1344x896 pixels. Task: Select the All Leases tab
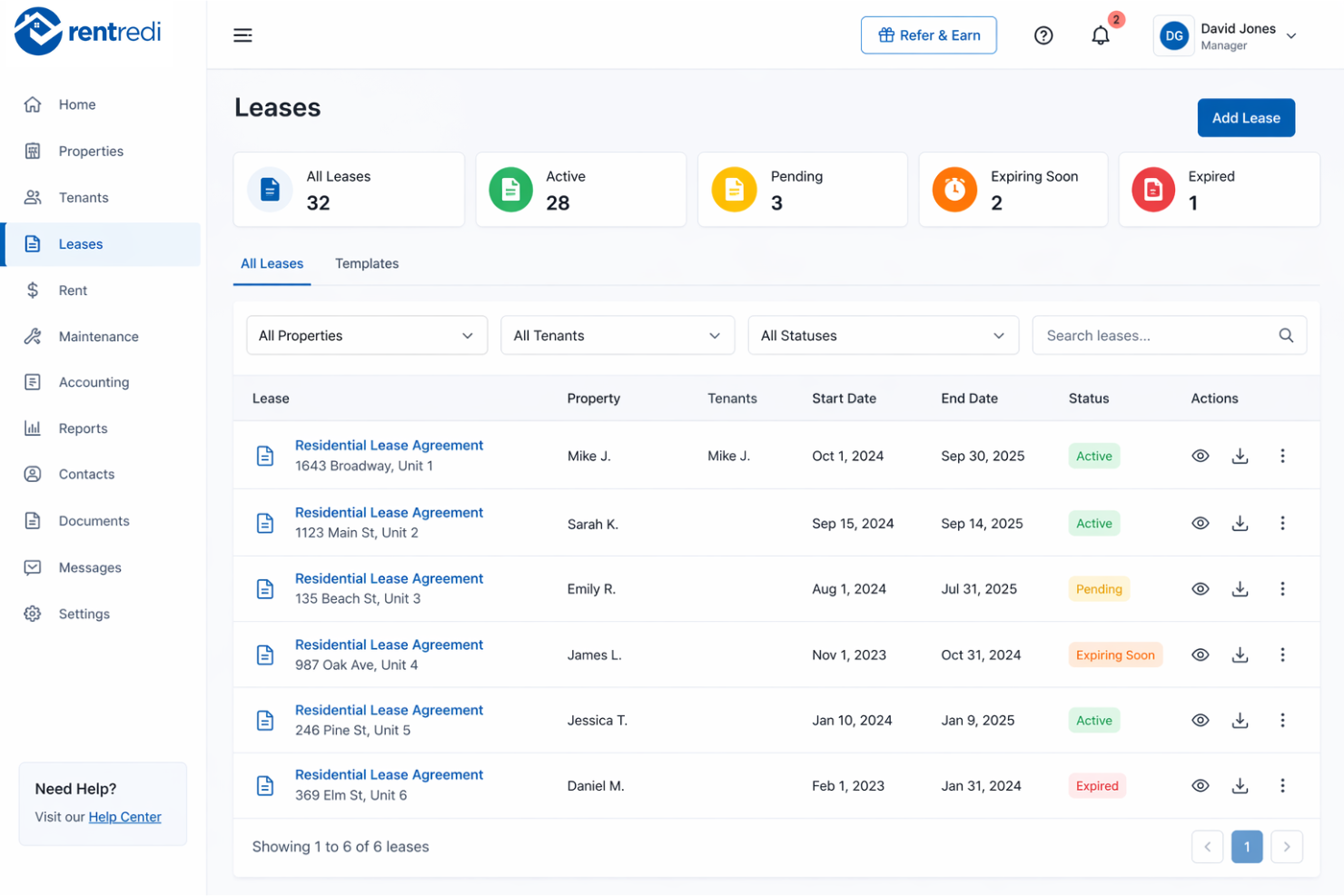[272, 263]
